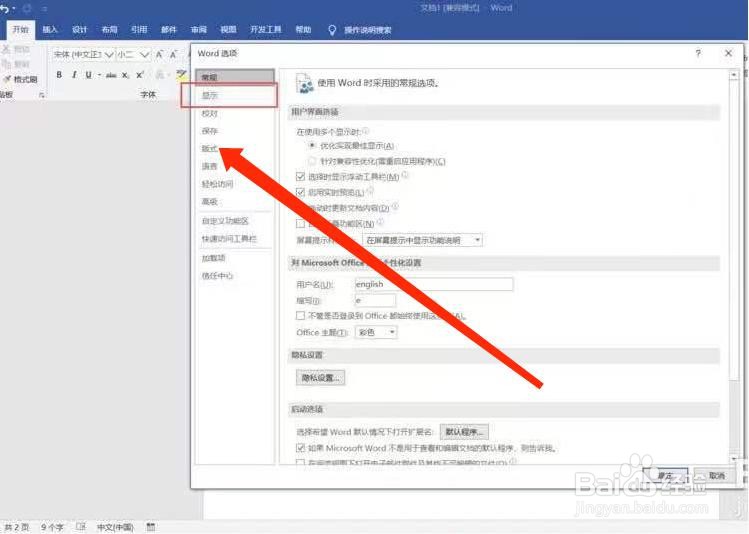Screen dimensions: 749x534
Task: Open the font name dropdown 宋体 (中文正文)
Action: tap(109, 55)
